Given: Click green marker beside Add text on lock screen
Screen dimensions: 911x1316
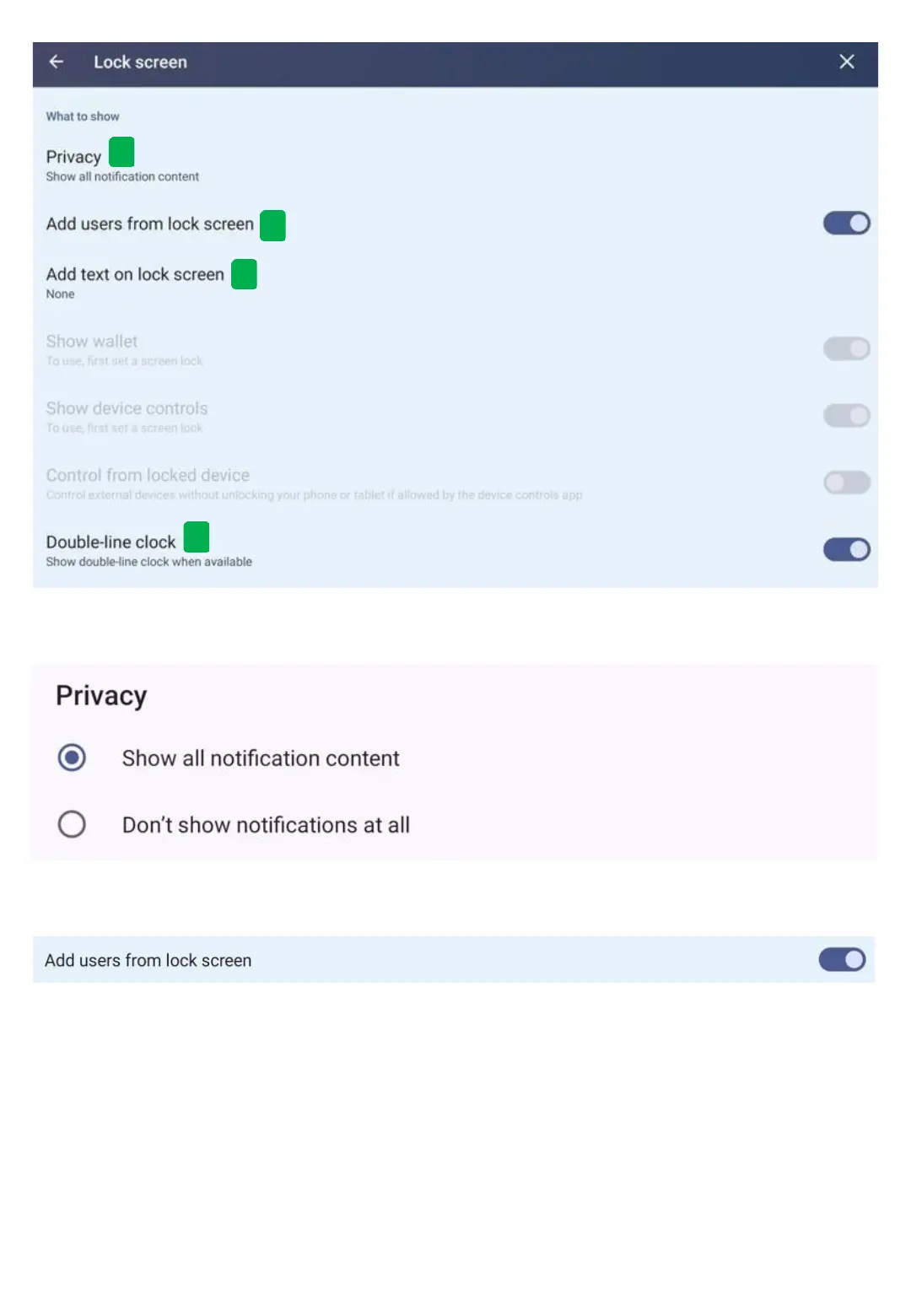Looking at the screenshot, I should coord(244,274).
